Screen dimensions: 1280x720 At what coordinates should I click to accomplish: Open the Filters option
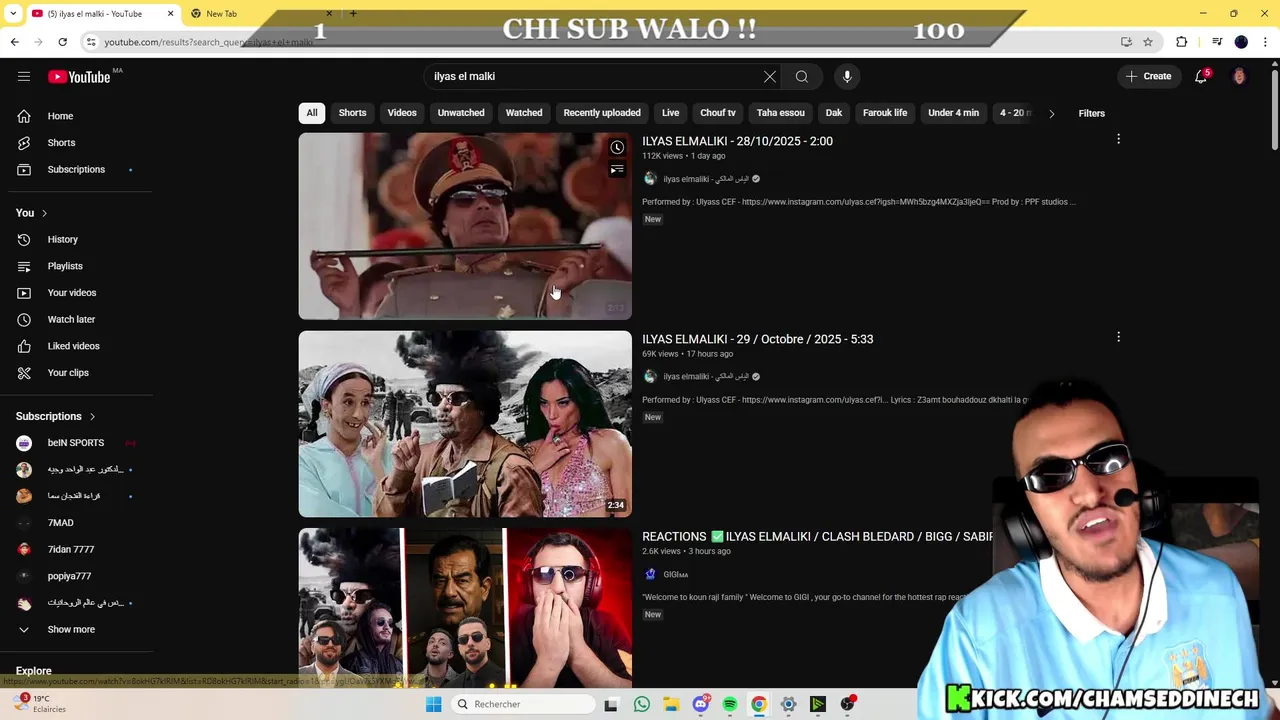coord(1091,113)
